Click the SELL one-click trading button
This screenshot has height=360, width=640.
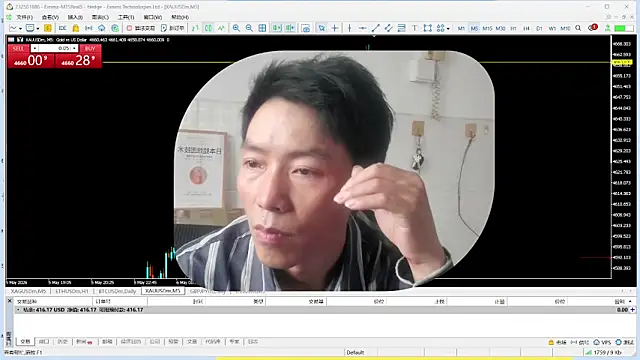coord(18,49)
